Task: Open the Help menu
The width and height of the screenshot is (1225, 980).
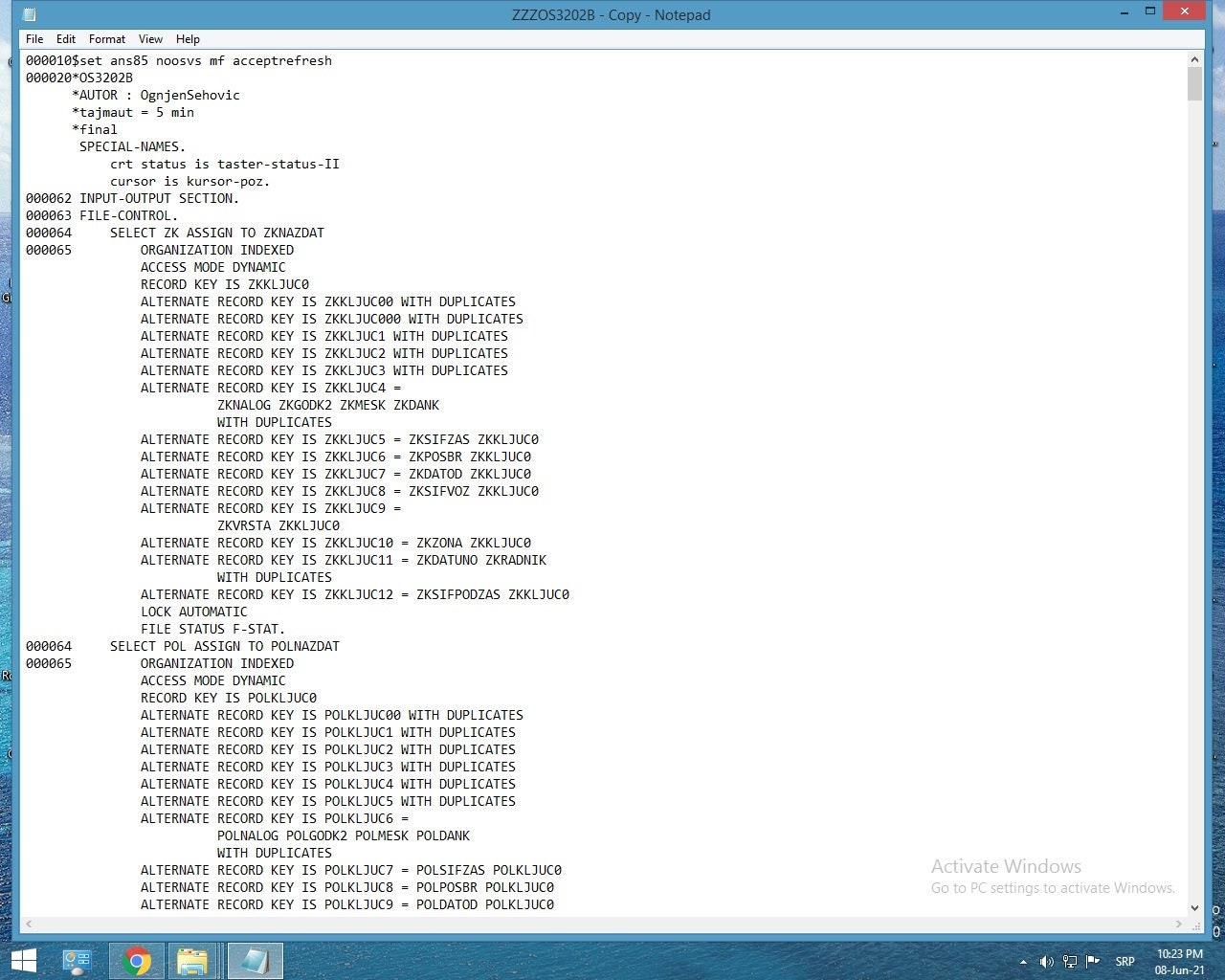Action: [188, 39]
